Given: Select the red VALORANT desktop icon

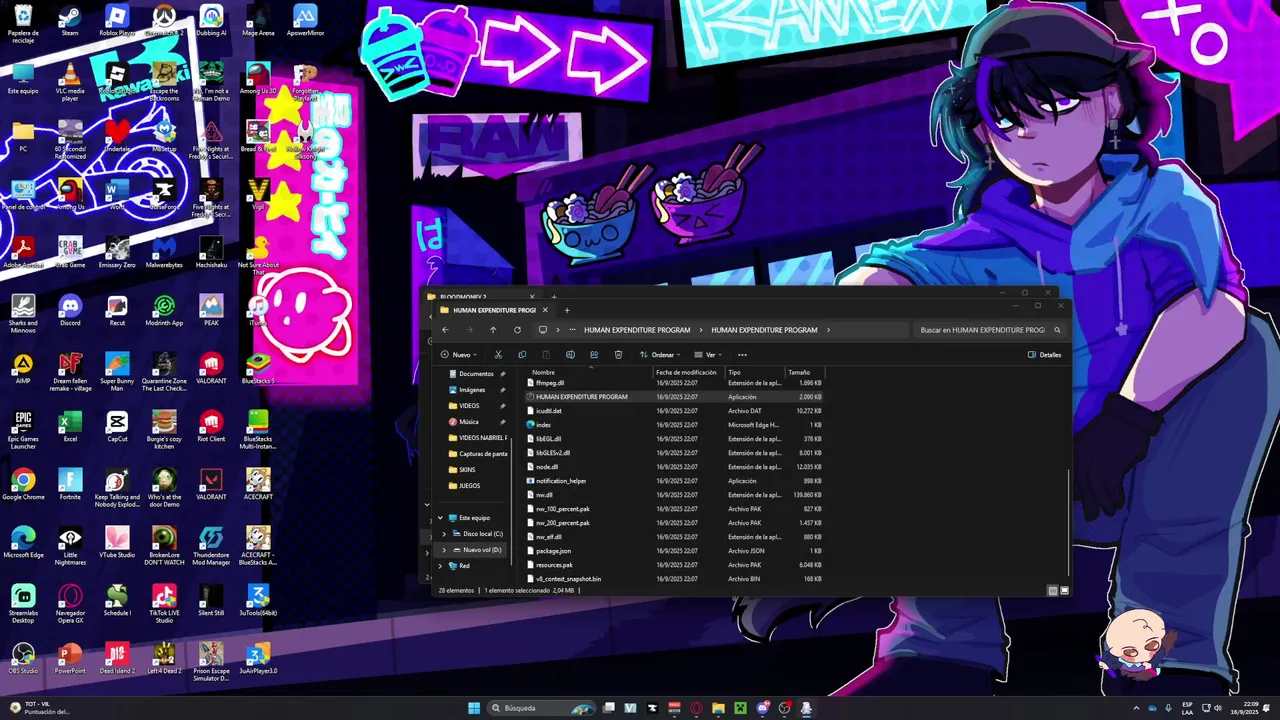Looking at the screenshot, I should click(x=211, y=369).
